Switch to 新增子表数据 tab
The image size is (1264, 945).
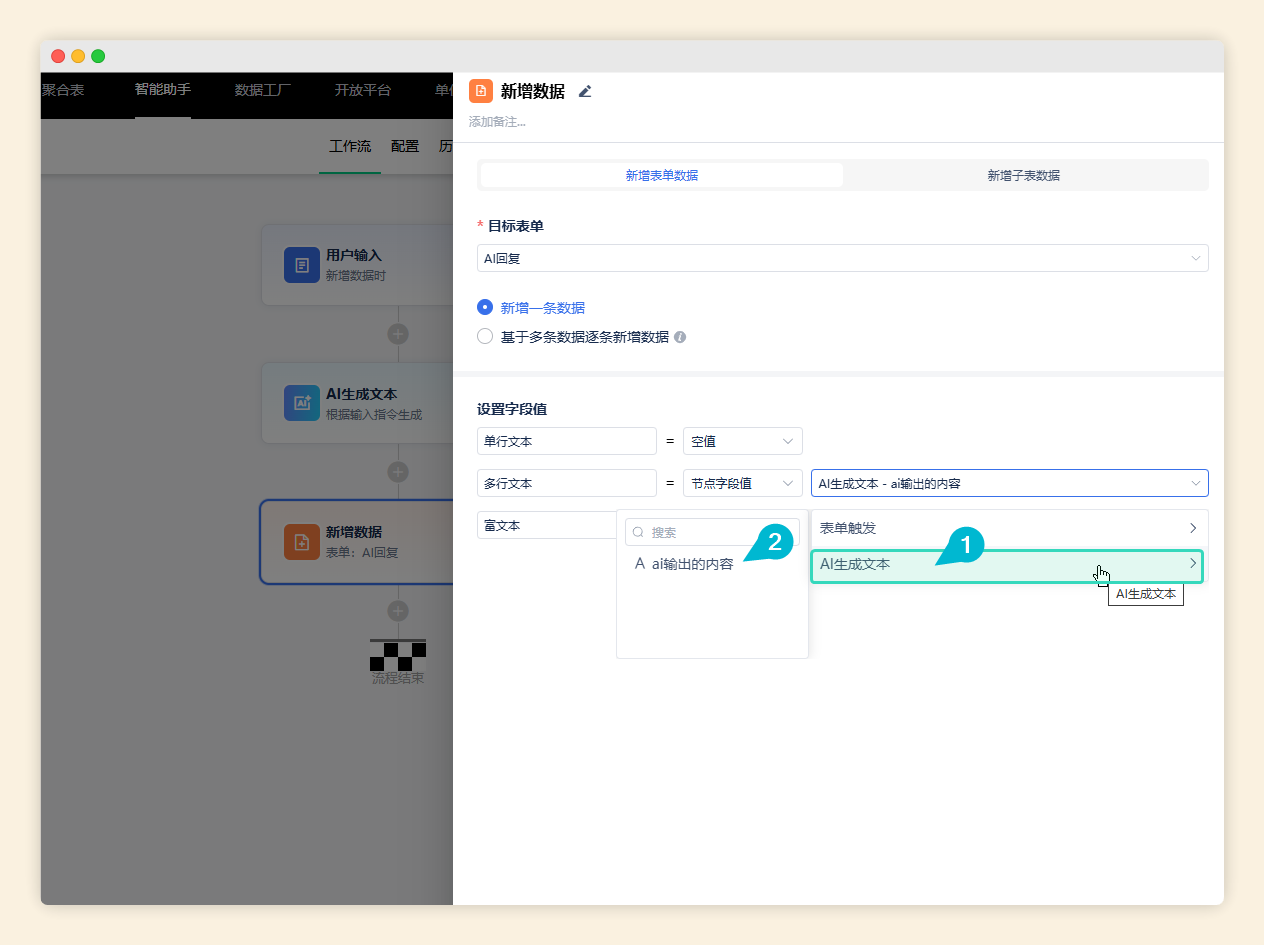click(x=1023, y=176)
